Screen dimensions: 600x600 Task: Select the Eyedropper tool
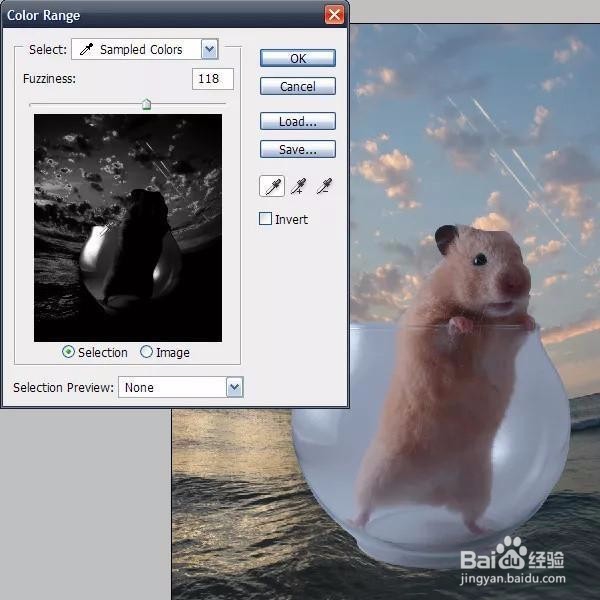(x=272, y=186)
